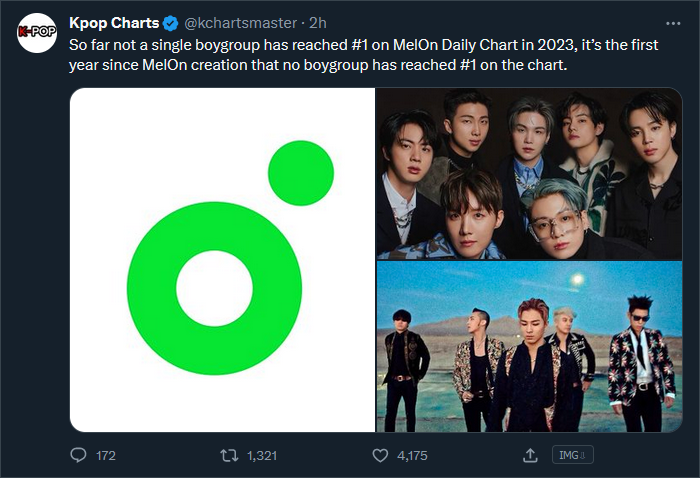Open the green MelOn logo image
Viewport: 700px width, 478px height.
(x=222, y=260)
